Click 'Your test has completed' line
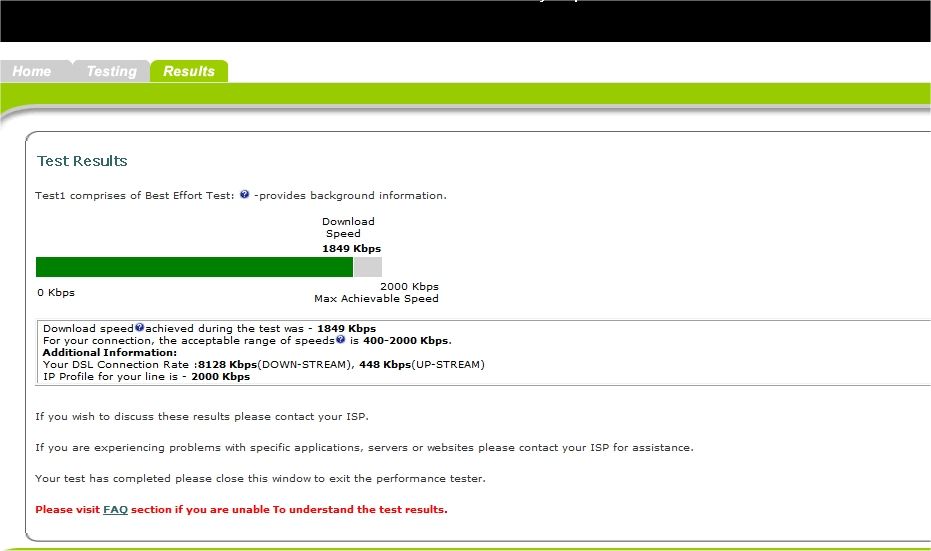This screenshot has height=551, width=931. point(260,479)
